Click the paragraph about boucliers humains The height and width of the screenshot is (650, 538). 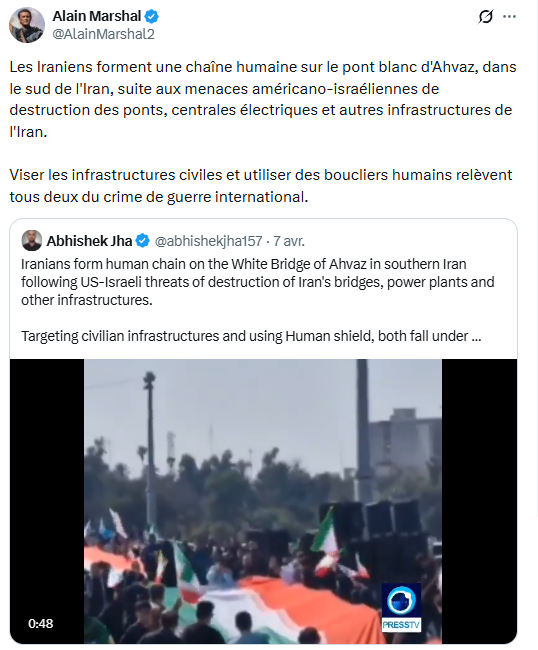[261, 186]
